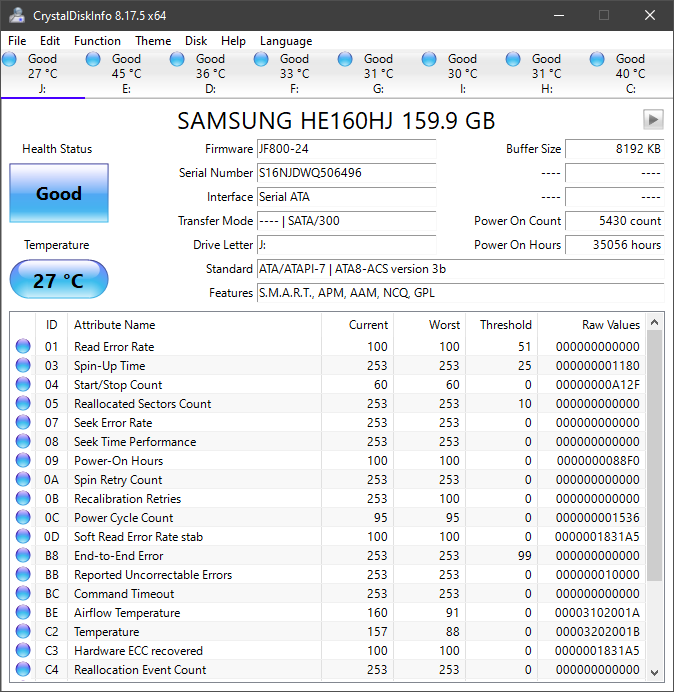Click status orb for Hardware ECC recovered
This screenshot has height=692, width=674.
coord(23,650)
